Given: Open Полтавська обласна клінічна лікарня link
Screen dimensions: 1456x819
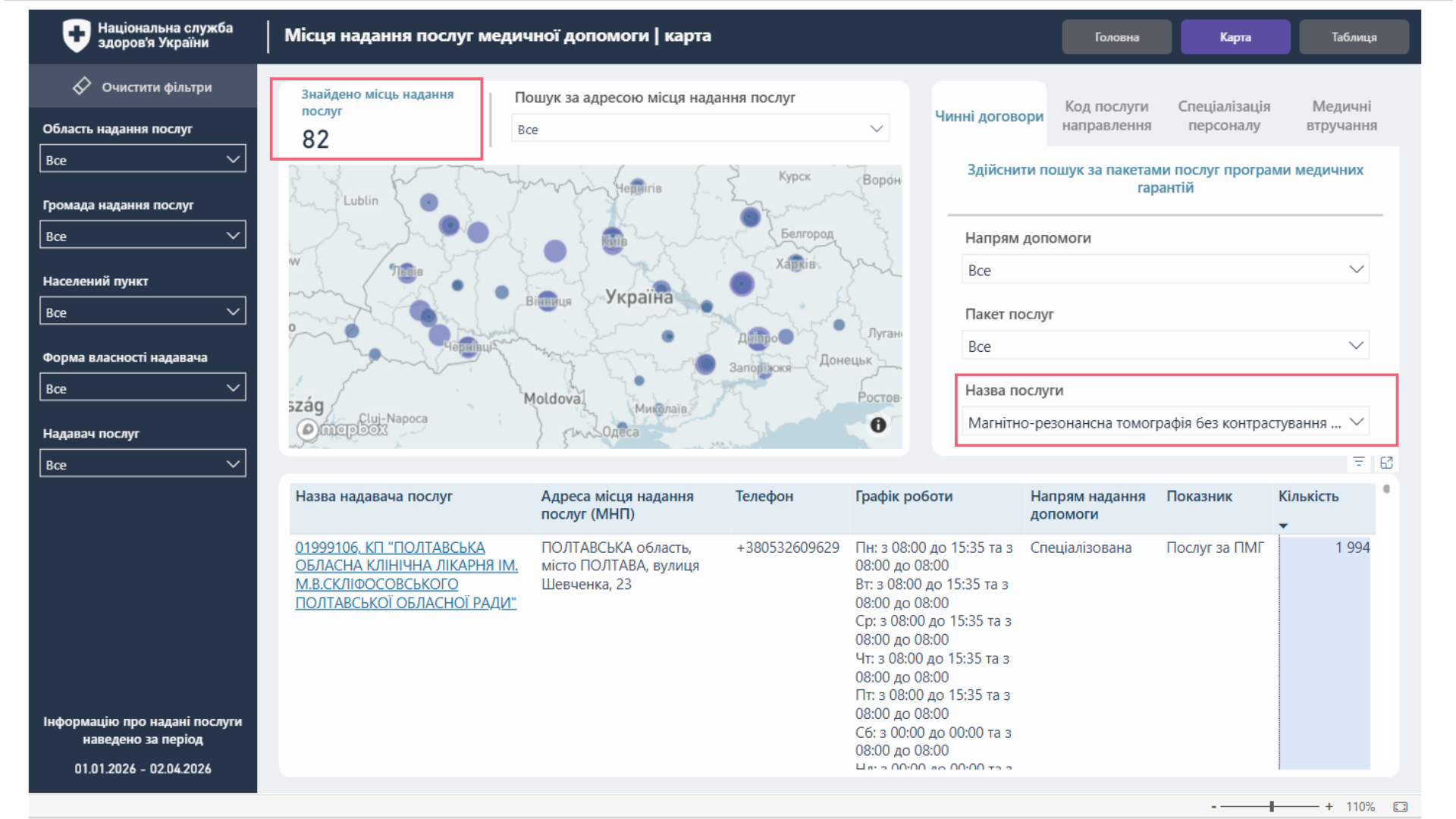Looking at the screenshot, I should pos(406,575).
